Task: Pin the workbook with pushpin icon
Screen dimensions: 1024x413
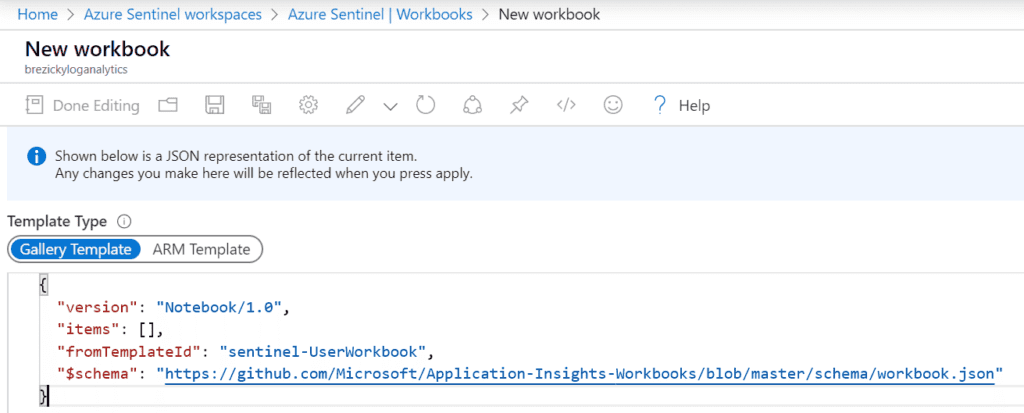Action: [x=519, y=105]
